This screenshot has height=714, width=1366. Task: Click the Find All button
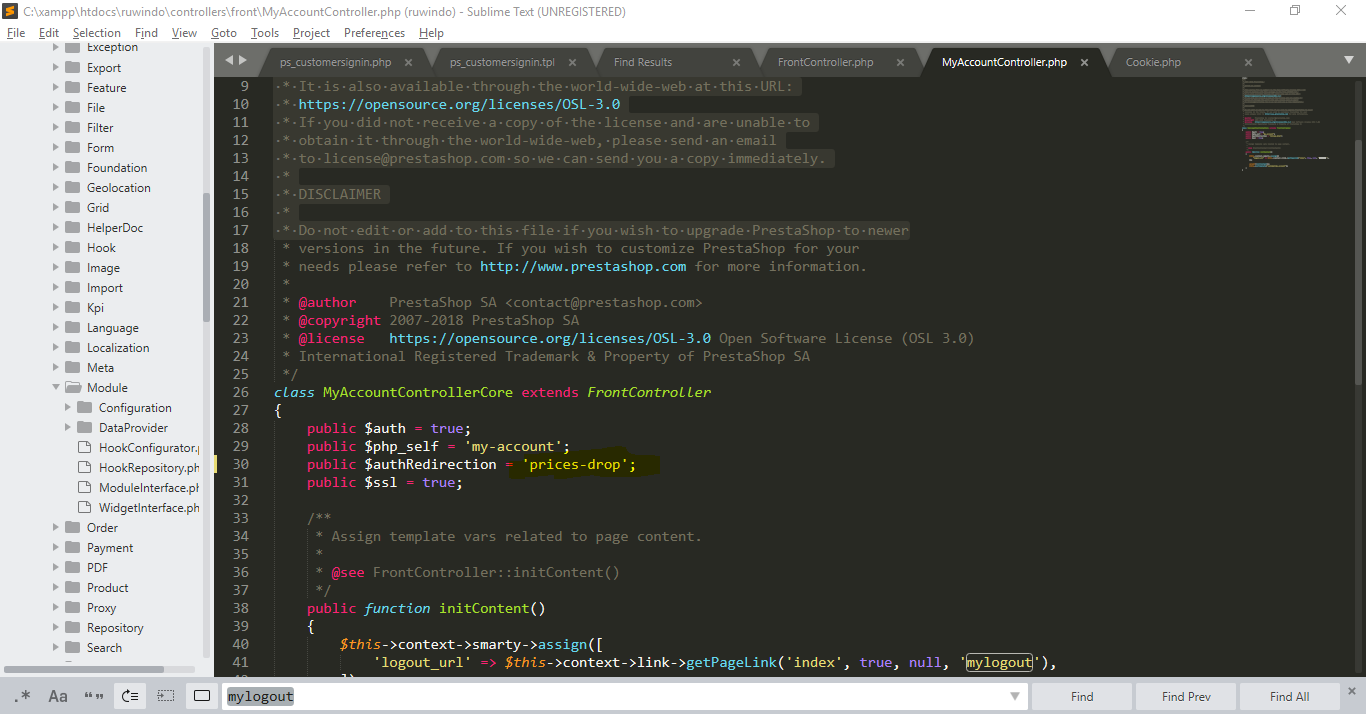pos(1289,696)
